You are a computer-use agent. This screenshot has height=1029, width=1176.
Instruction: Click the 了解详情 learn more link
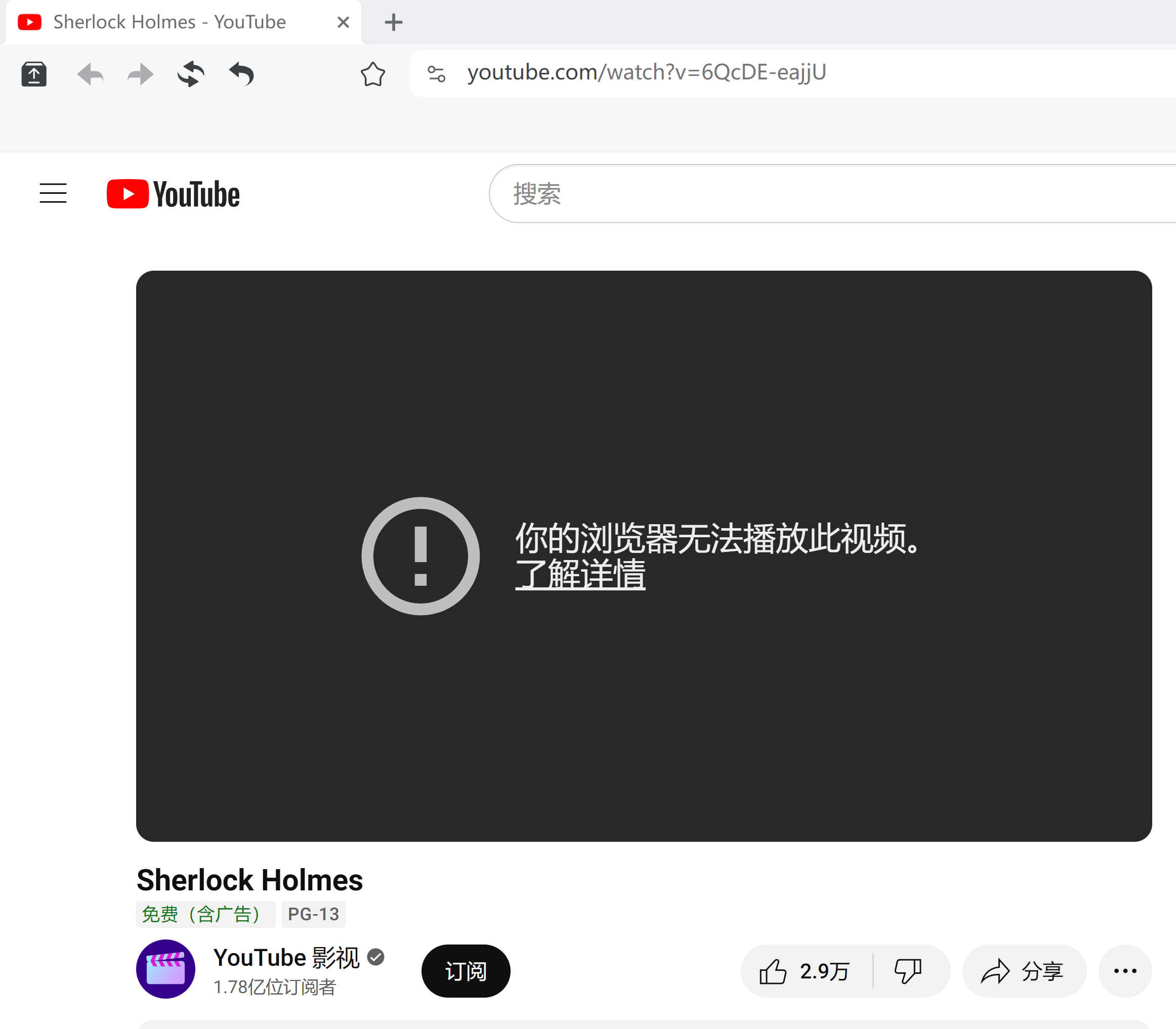[x=580, y=574]
